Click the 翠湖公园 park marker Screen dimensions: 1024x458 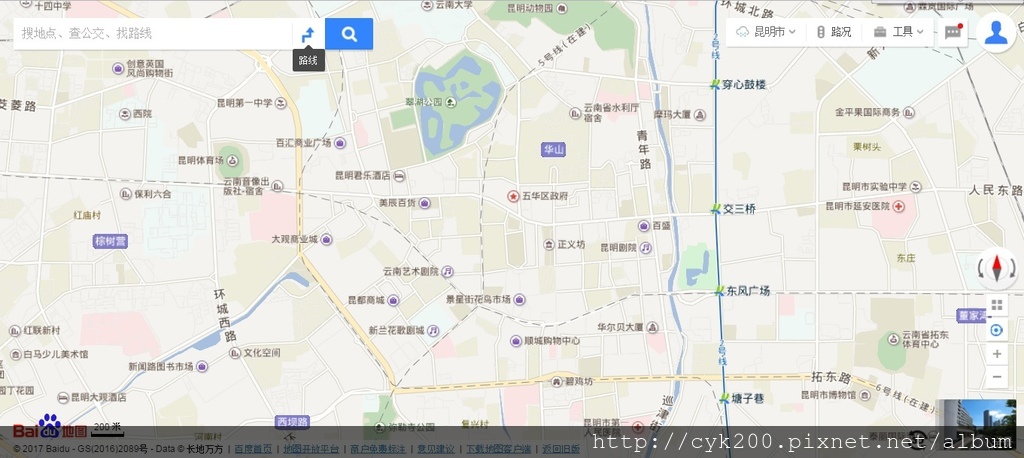pos(451,102)
